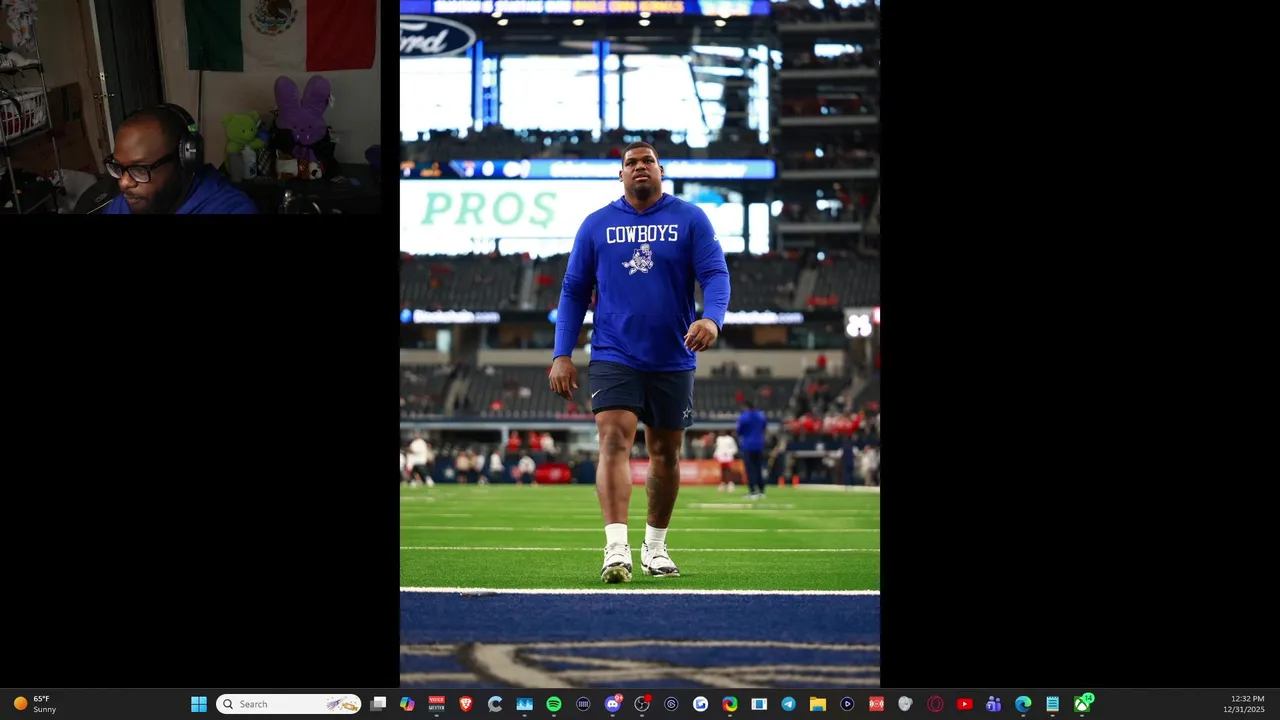Open Brave browser from the taskbar

pos(466,704)
